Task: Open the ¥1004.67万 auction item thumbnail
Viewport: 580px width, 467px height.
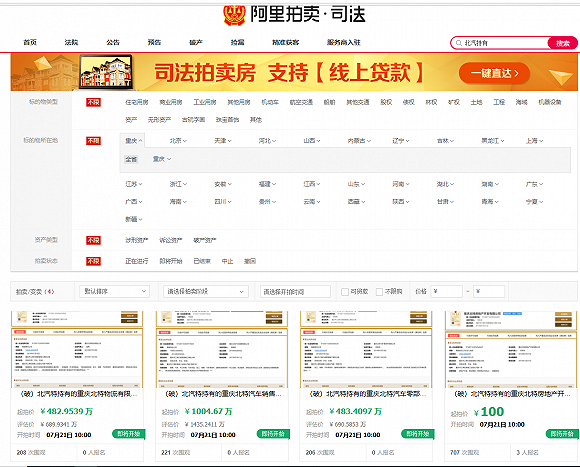Action: point(222,349)
